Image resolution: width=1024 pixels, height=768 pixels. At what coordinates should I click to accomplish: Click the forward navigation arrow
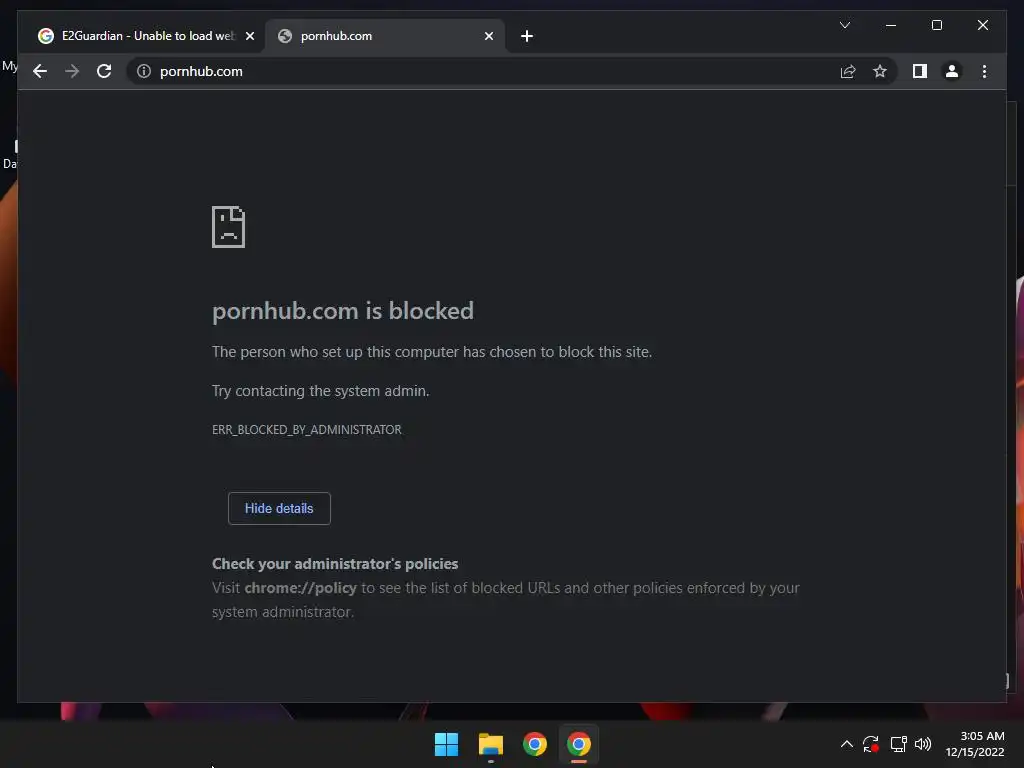pos(72,71)
